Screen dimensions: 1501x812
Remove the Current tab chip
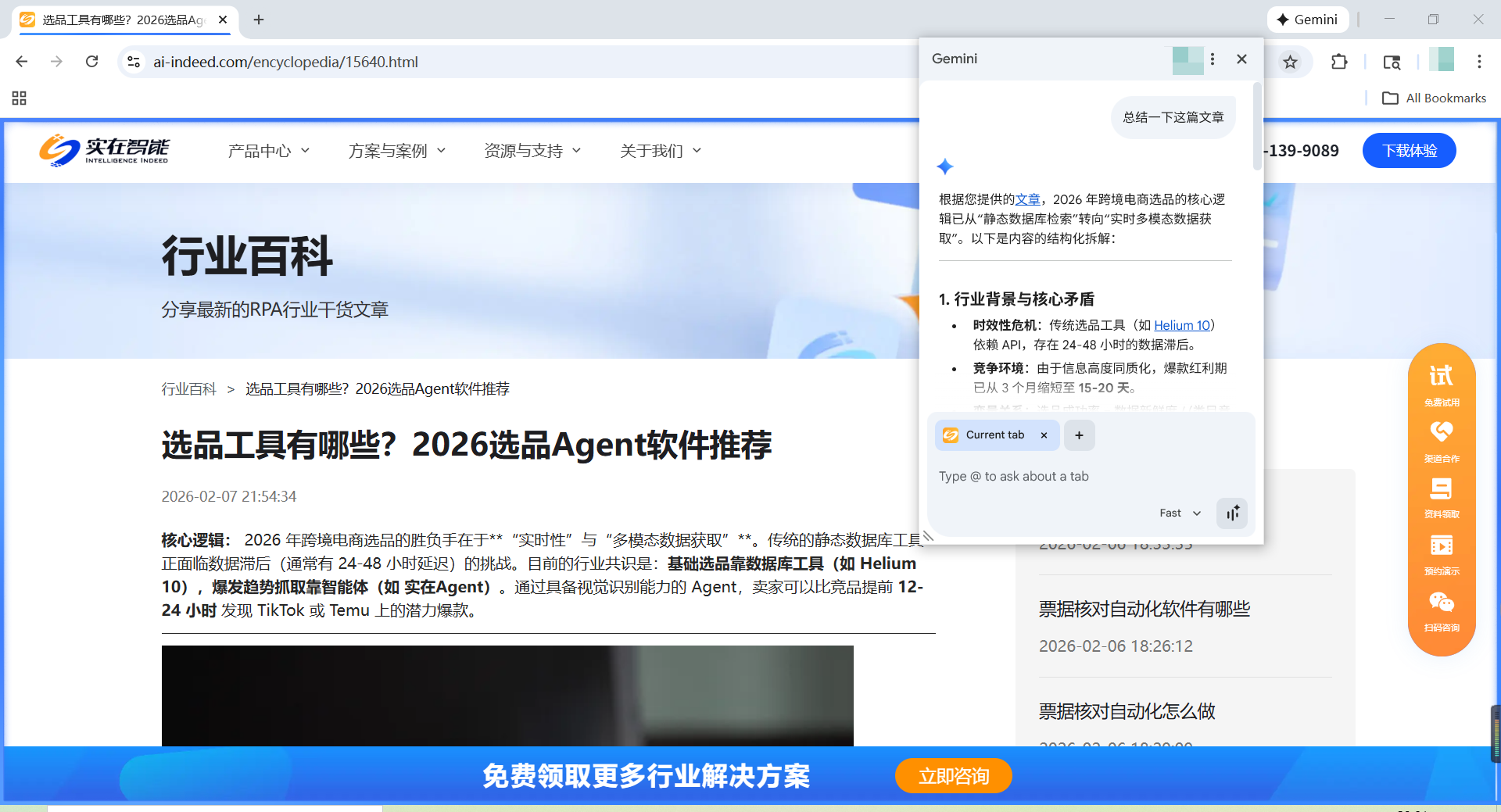coord(1044,435)
